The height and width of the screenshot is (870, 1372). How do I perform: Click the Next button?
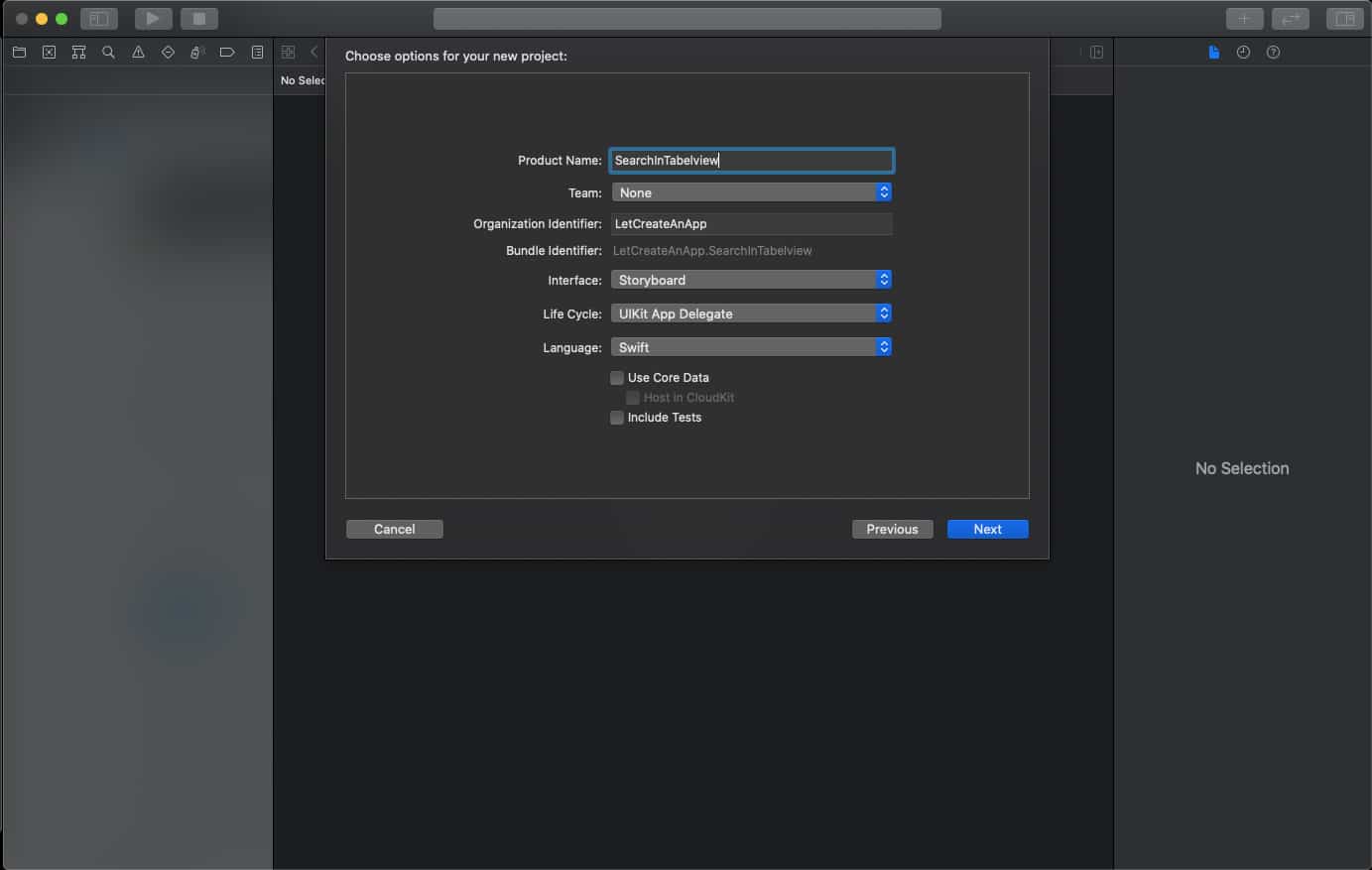point(988,530)
